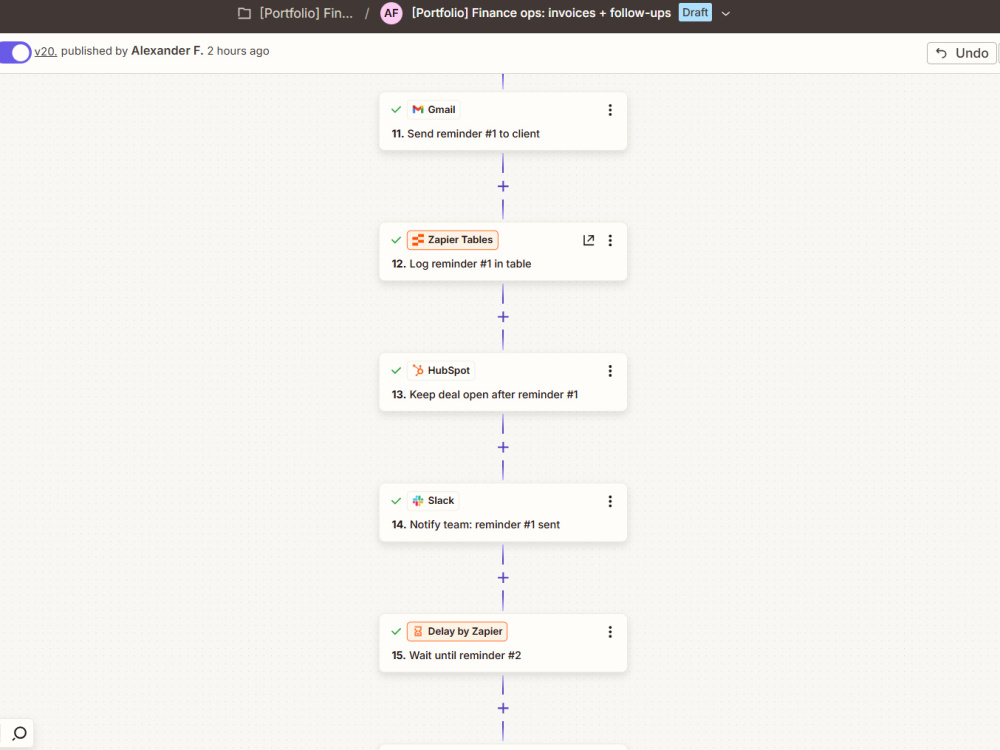Click green check on Delay by Zapier step
1000x750 pixels.
point(396,631)
